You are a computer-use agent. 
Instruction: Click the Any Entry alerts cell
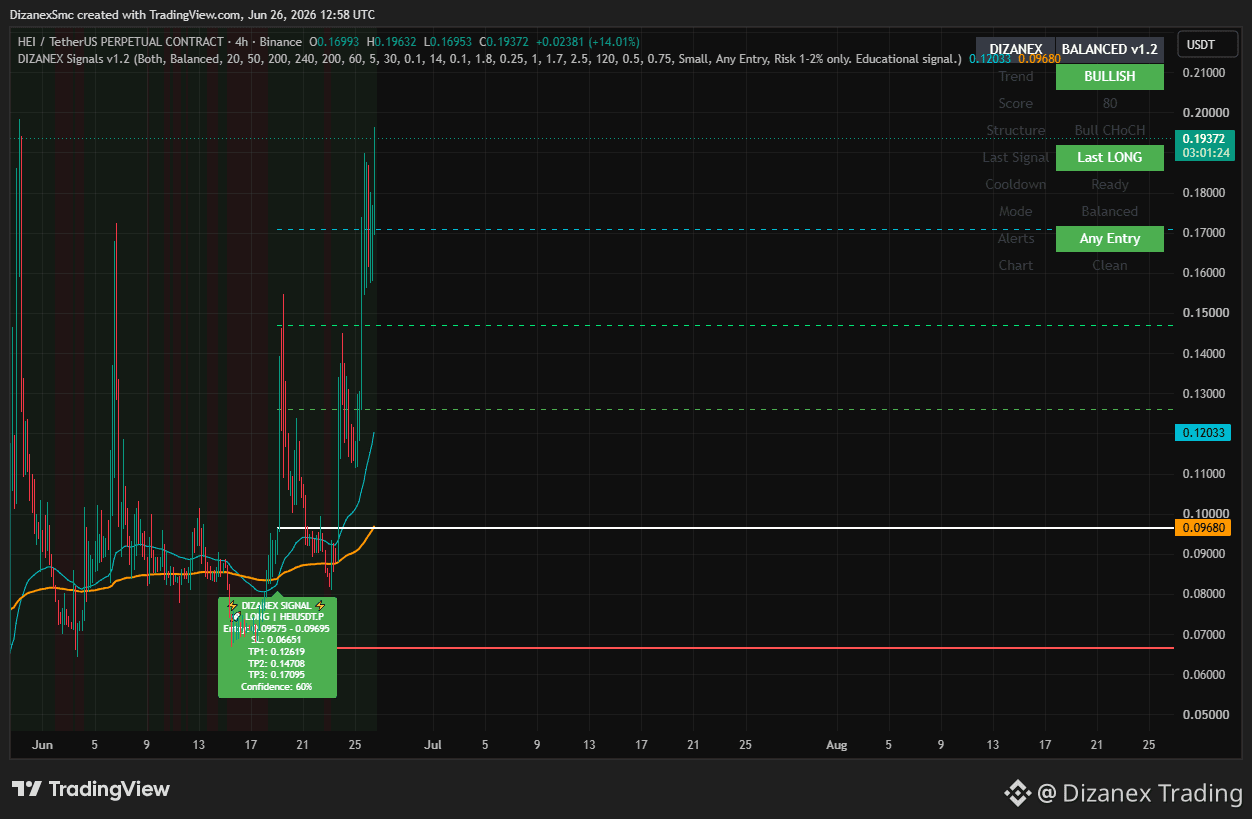point(1109,238)
